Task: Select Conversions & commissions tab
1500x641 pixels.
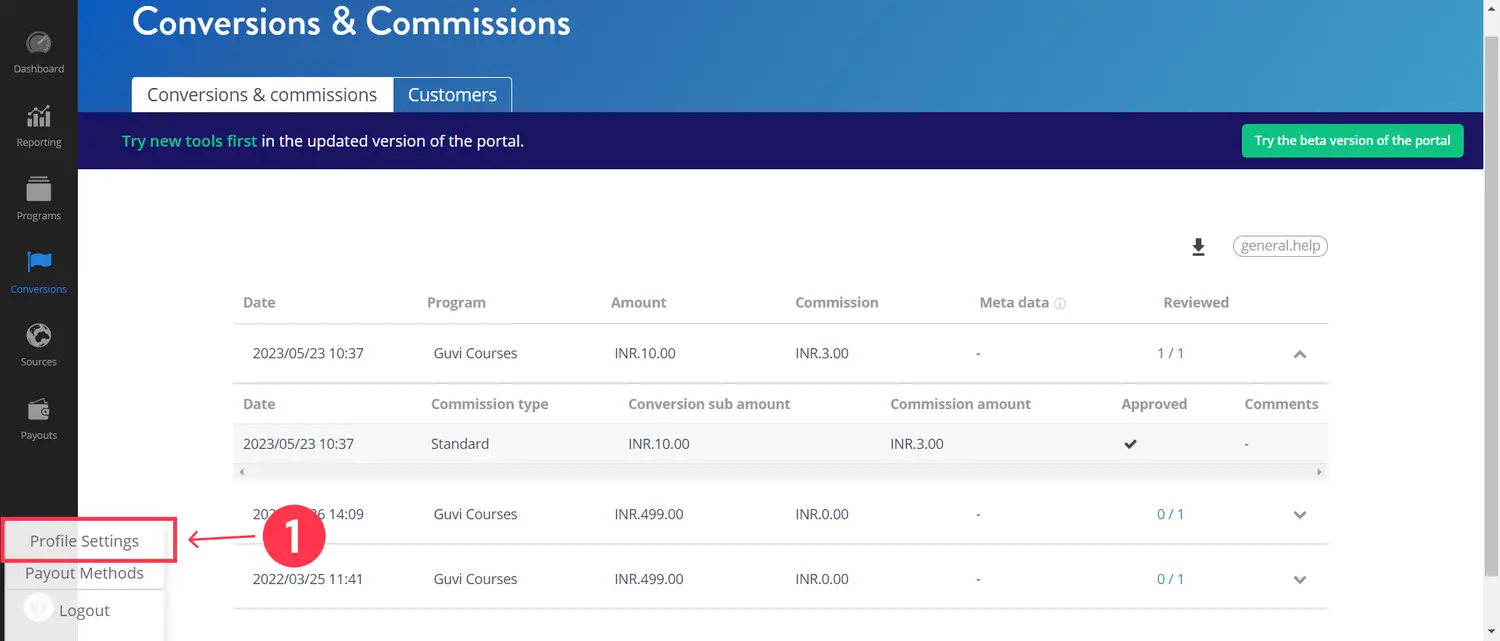Action: coord(262,95)
